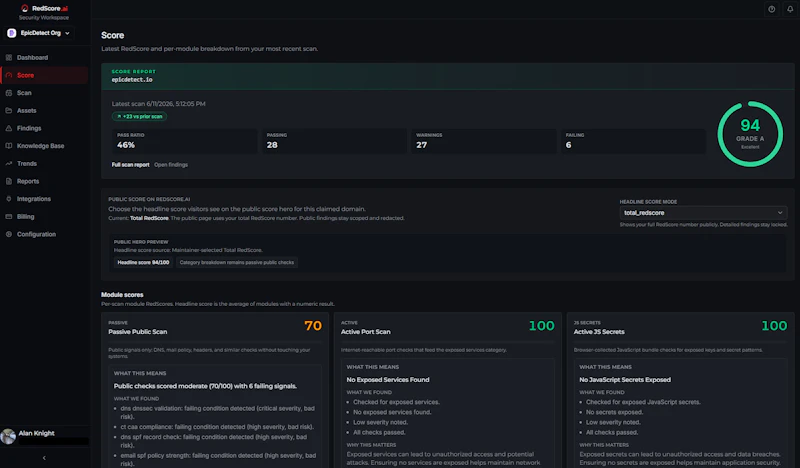This screenshot has width=800, height=468.
Task: Click the Reports document sidebar icon
Action: tap(9, 181)
